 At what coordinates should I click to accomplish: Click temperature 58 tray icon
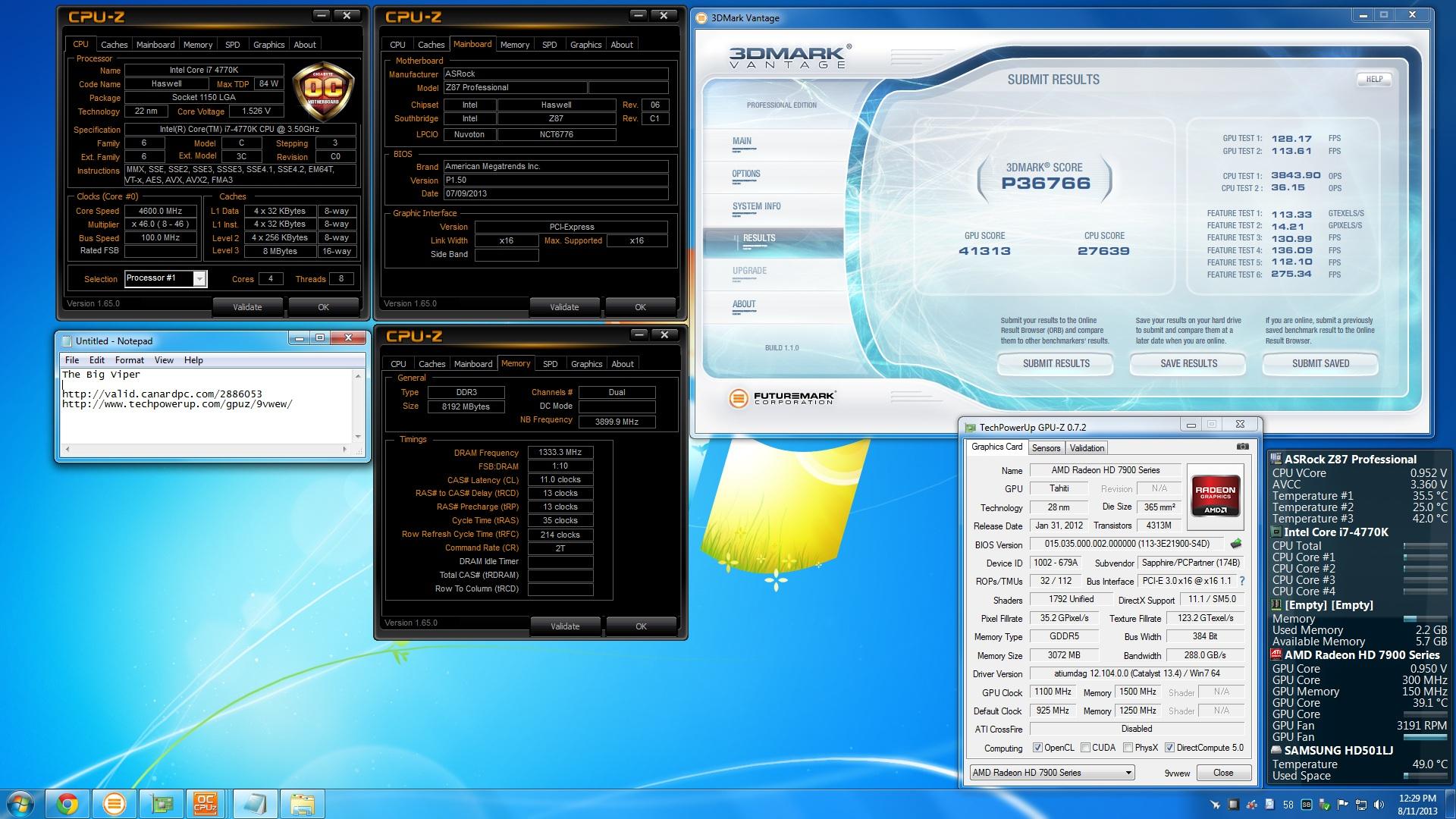[x=1288, y=805]
